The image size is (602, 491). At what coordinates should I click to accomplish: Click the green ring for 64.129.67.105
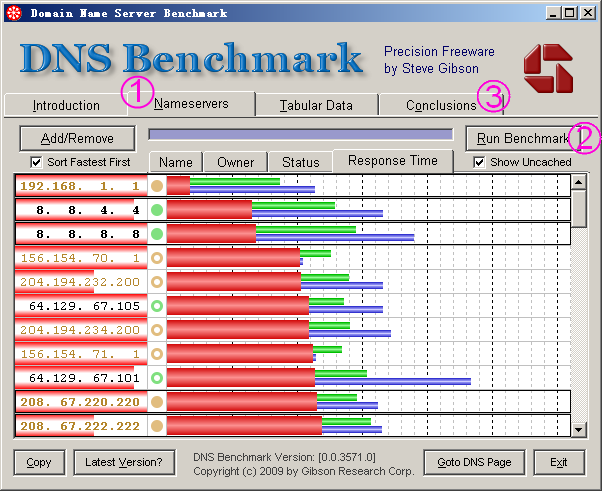tap(157, 306)
